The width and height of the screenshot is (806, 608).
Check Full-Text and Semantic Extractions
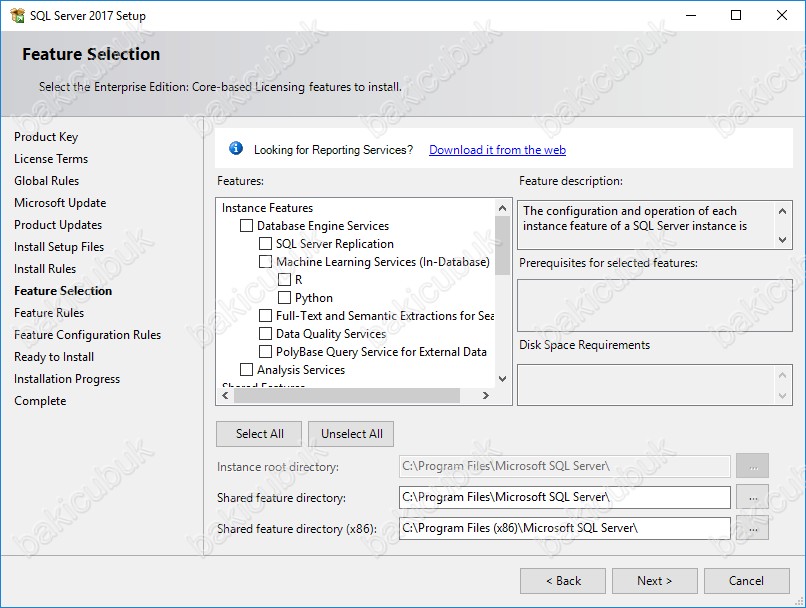pyautogui.click(x=265, y=316)
